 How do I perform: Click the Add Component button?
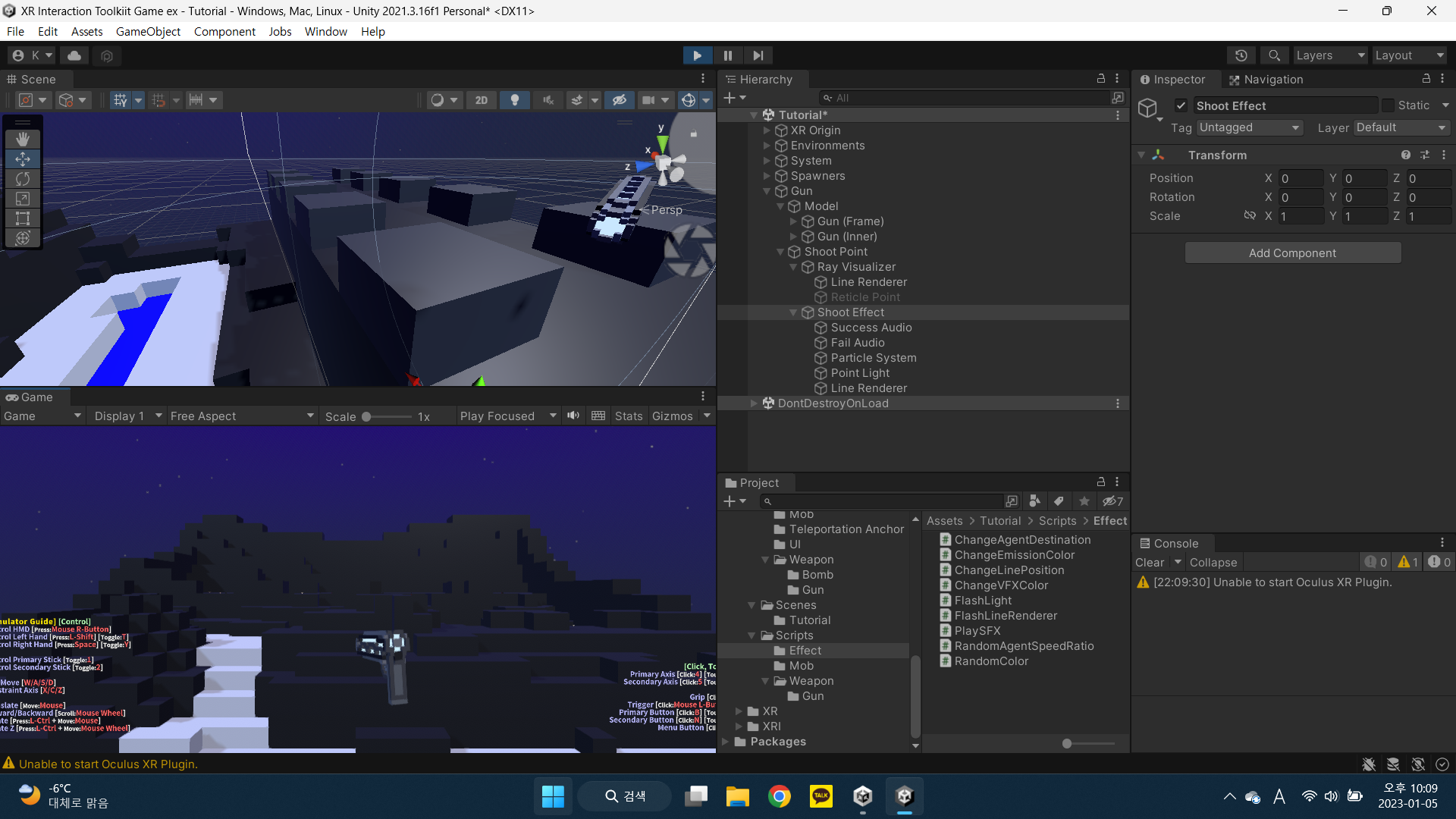point(1292,253)
